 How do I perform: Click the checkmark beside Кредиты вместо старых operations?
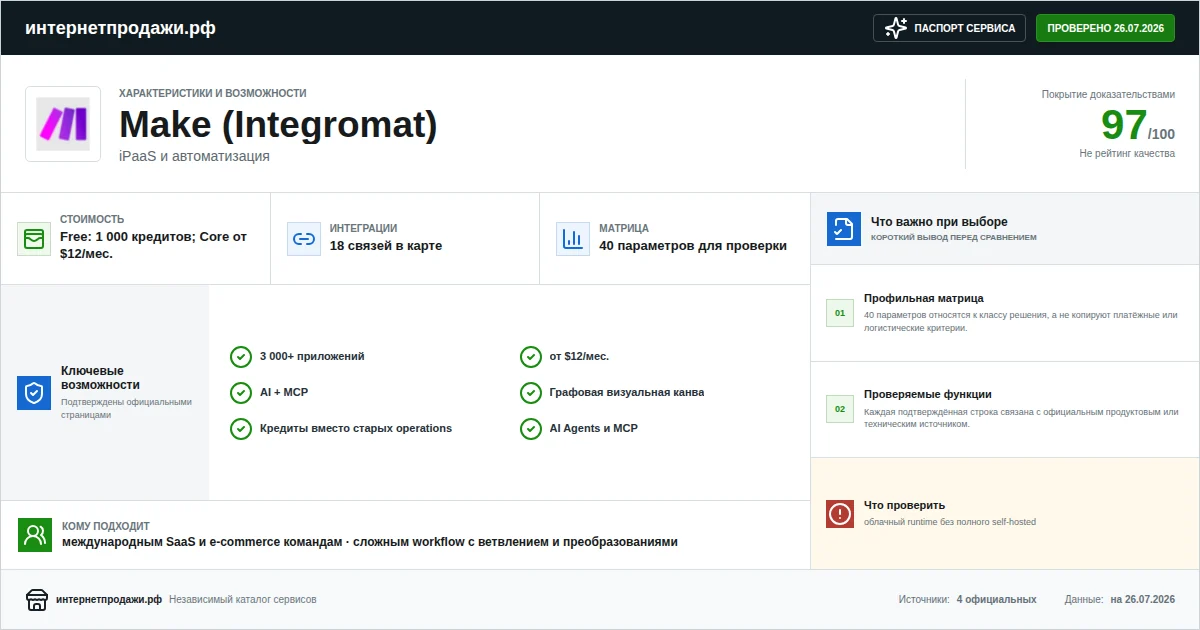pos(241,429)
